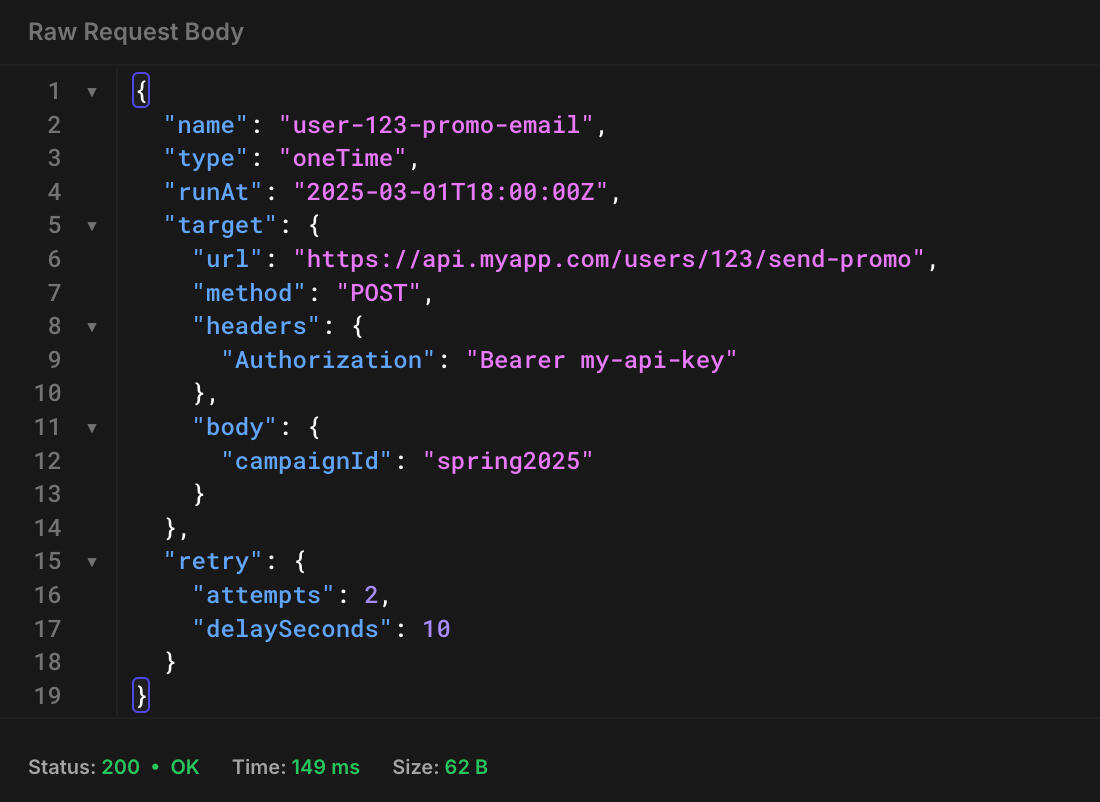This screenshot has height=802, width=1100.
Task: Fold the "headers" block on line 8
Action: pos(92,326)
